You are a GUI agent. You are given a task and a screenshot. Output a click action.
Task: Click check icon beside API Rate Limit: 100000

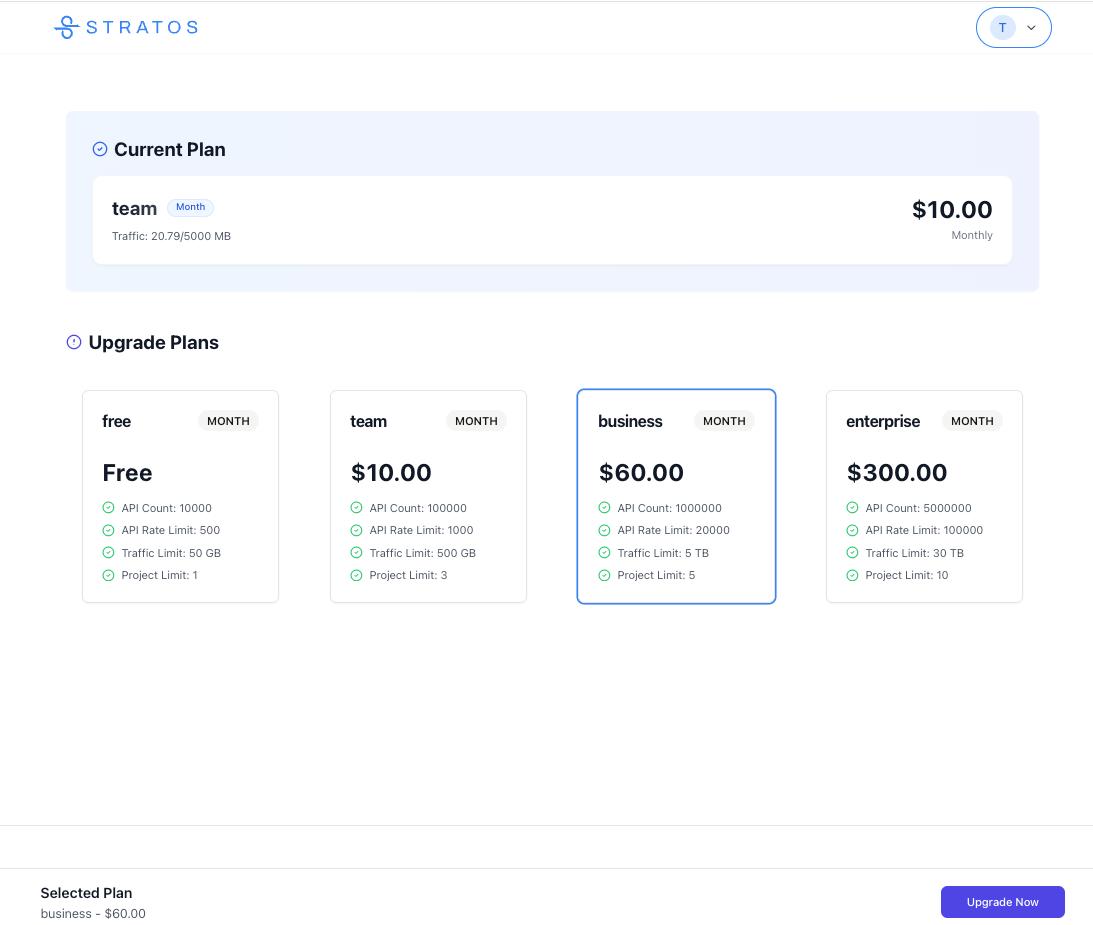852,530
